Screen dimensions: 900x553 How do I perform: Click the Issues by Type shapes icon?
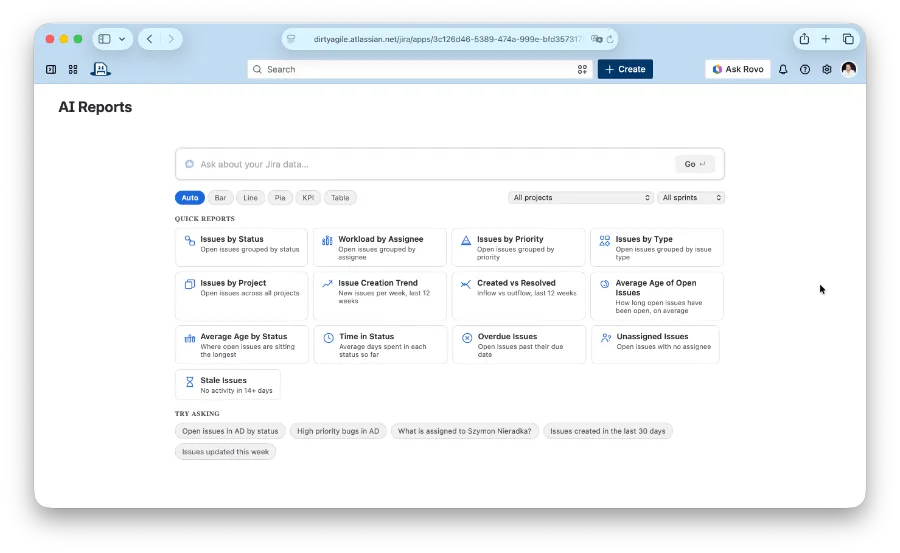tap(604, 241)
